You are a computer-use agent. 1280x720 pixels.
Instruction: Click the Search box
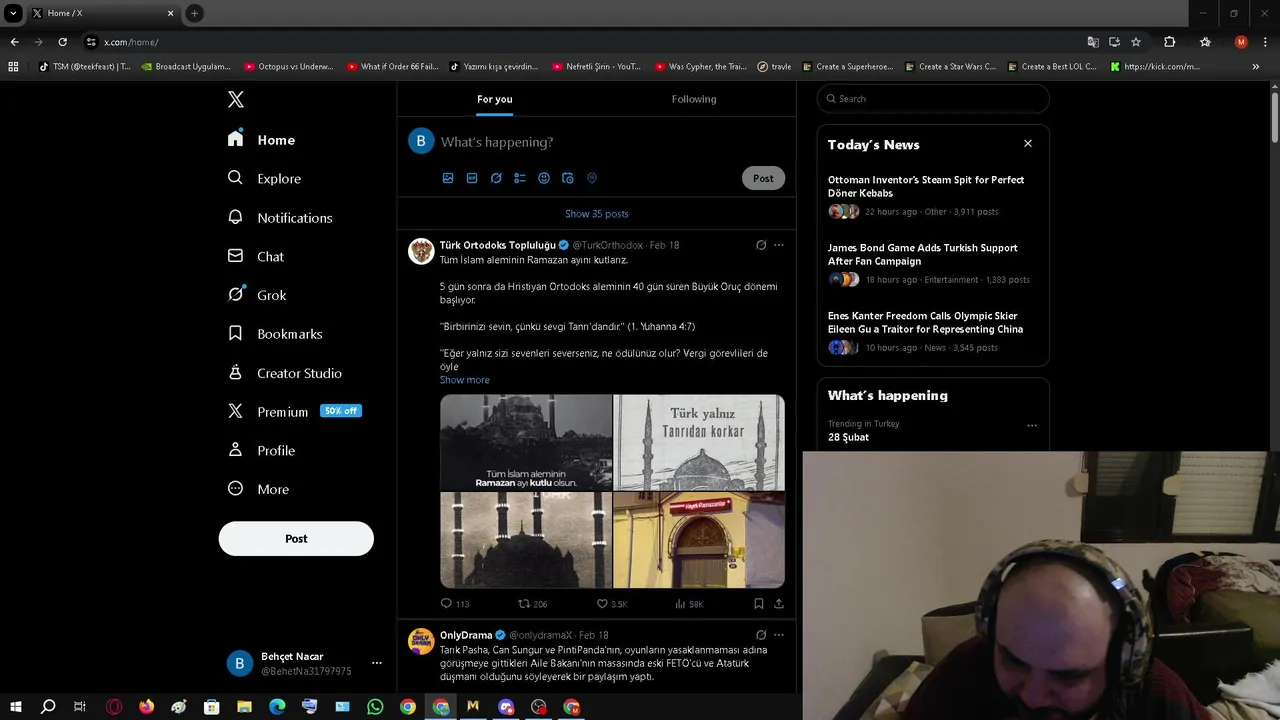(x=933, y=99)
